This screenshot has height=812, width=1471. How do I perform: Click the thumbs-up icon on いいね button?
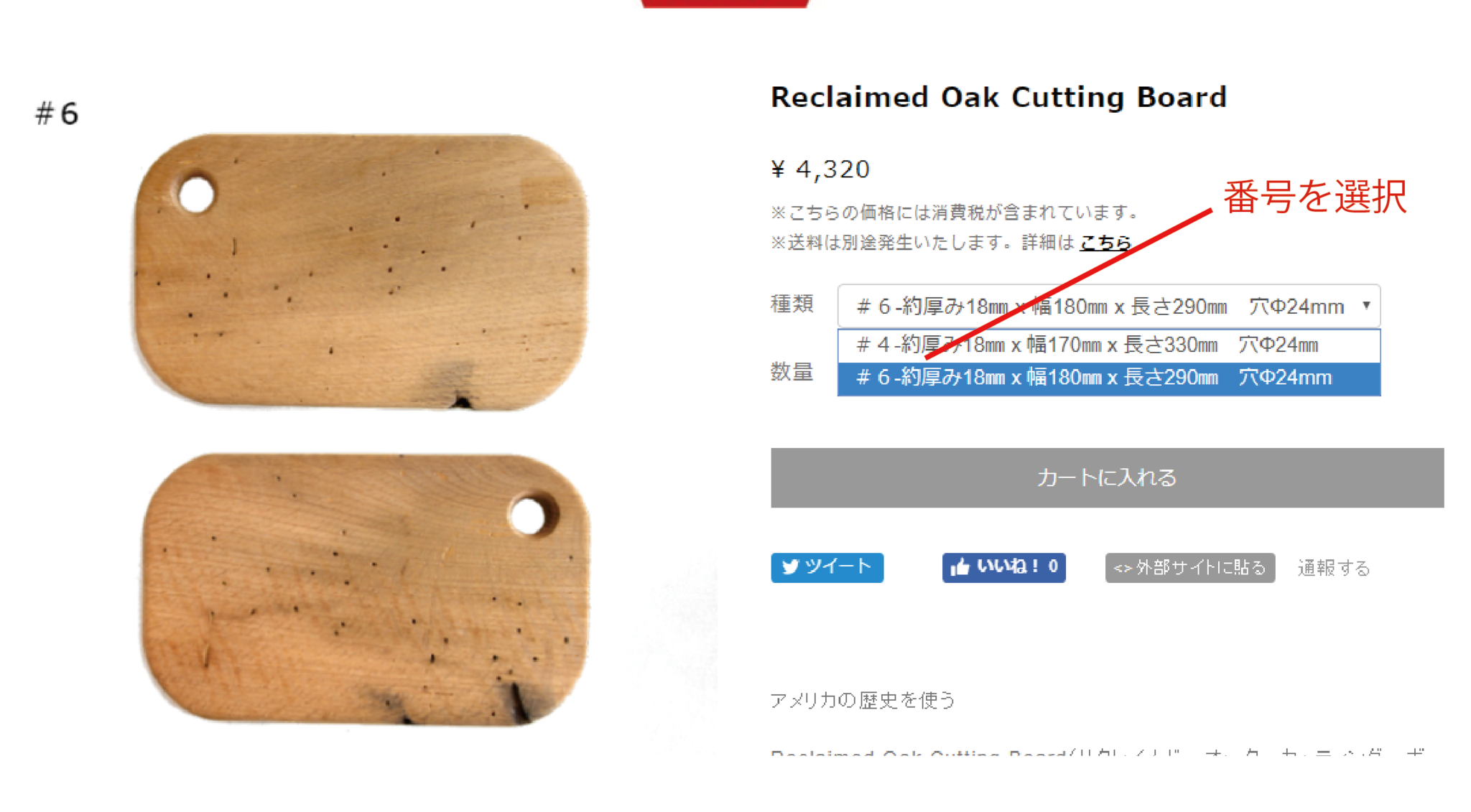point(960,567)
